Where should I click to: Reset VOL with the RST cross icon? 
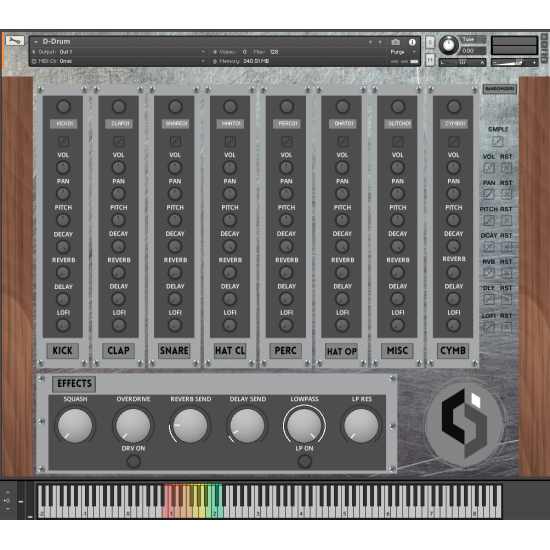[506, 168]
